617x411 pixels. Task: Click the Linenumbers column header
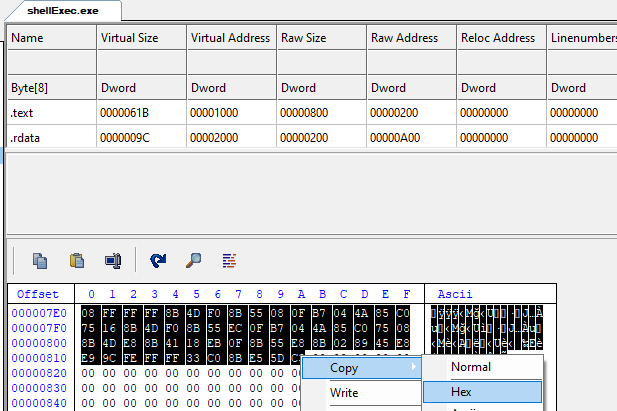click(583, 38)
